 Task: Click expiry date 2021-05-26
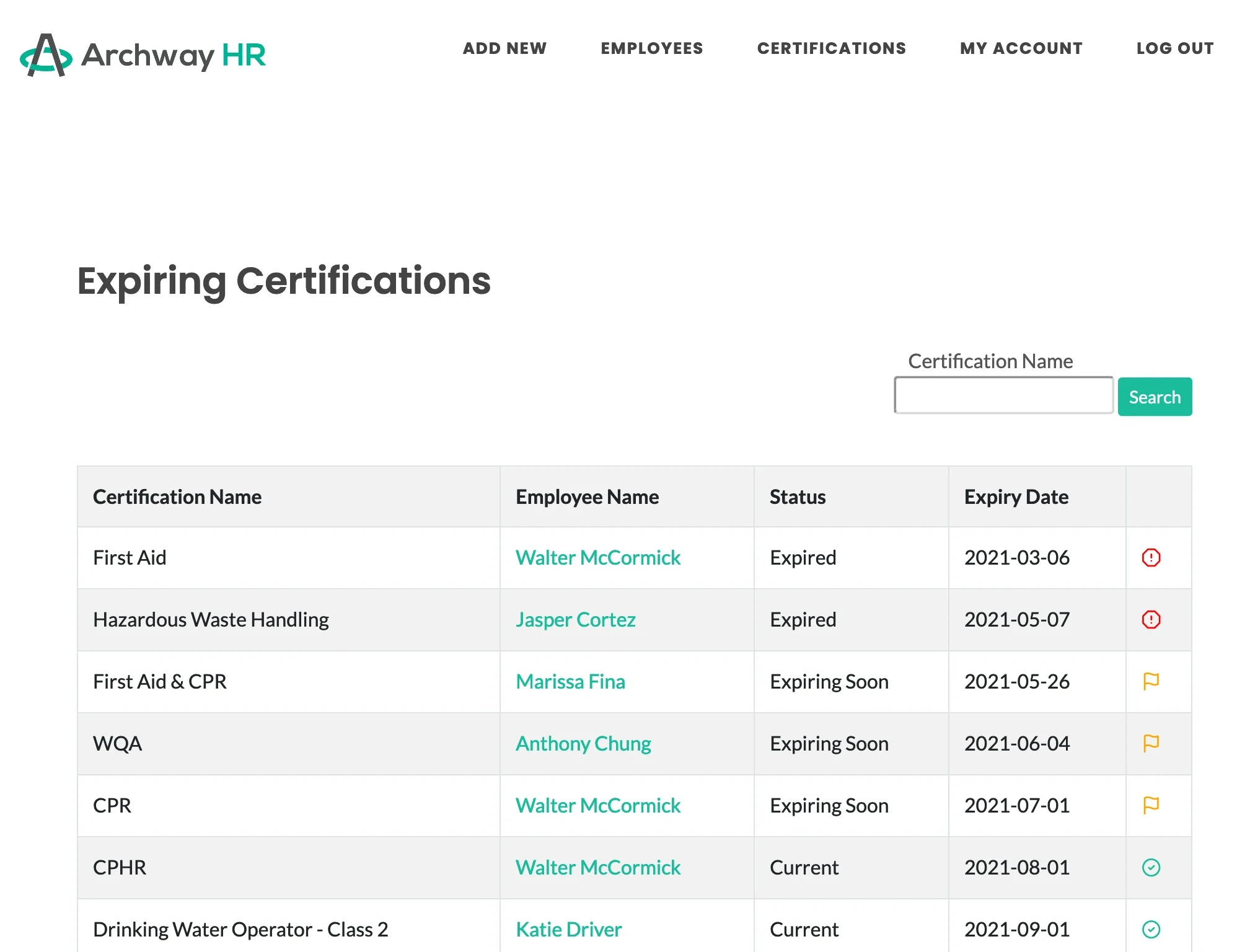(x=1017, y=681)
